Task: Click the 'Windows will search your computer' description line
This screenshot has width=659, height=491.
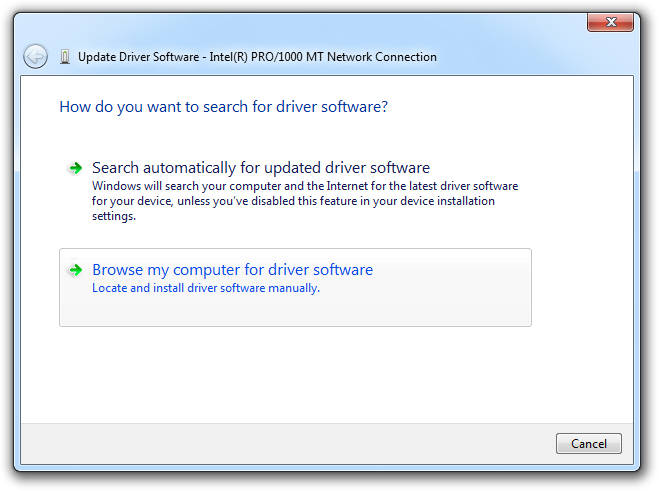Action: (305, 186)
